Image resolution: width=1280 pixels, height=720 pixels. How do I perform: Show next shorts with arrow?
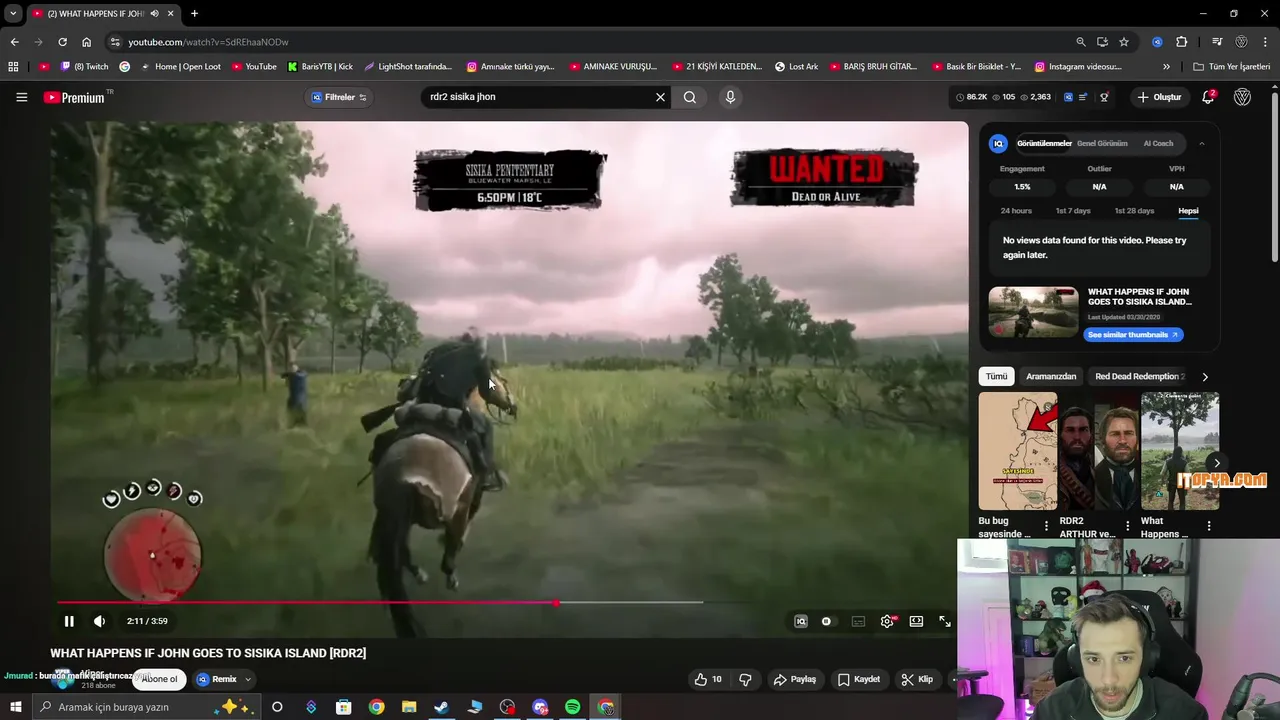pos(1216,463)
